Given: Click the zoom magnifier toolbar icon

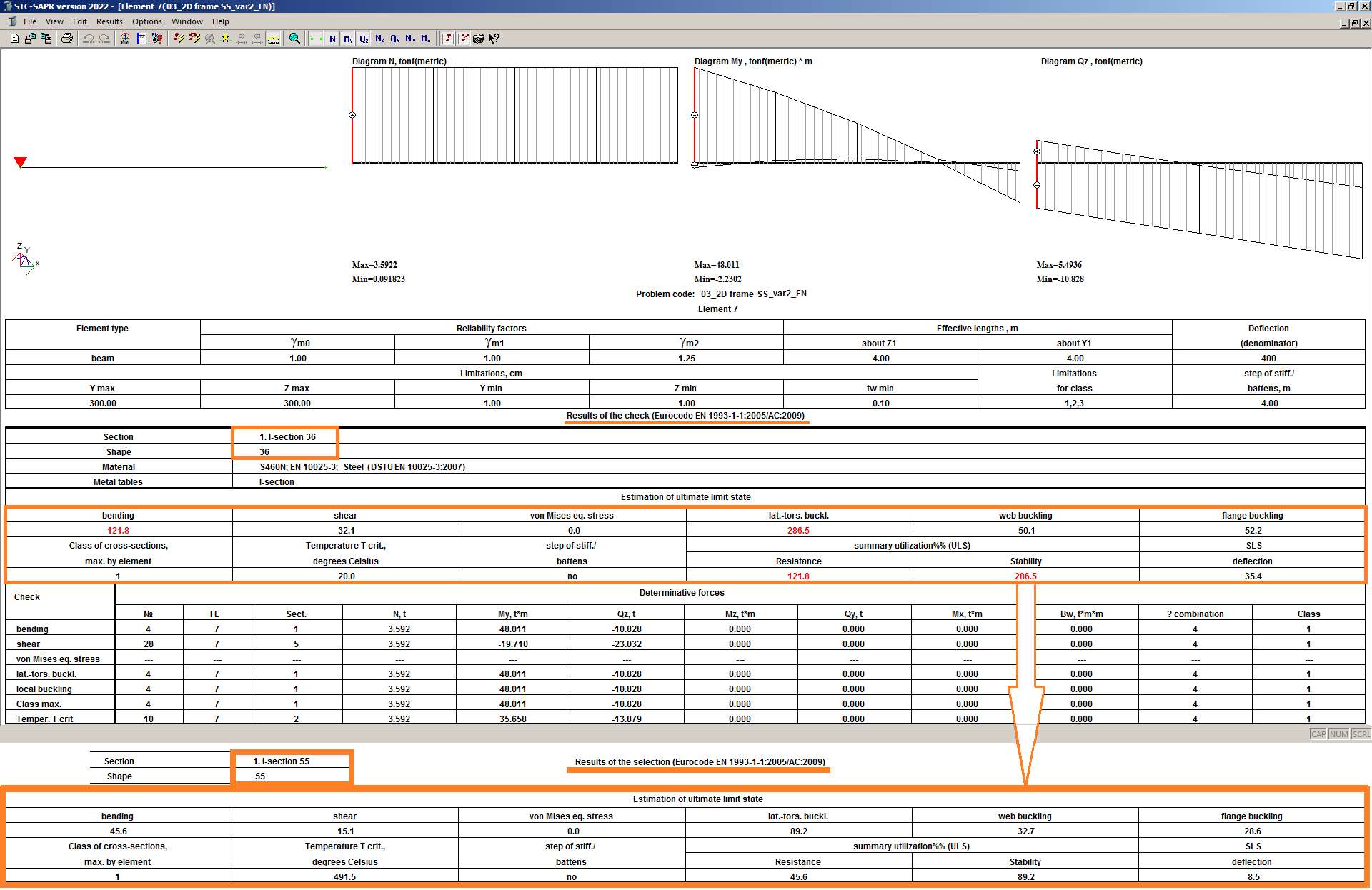Looking at the screenshot, I should [x=294, y=39].
